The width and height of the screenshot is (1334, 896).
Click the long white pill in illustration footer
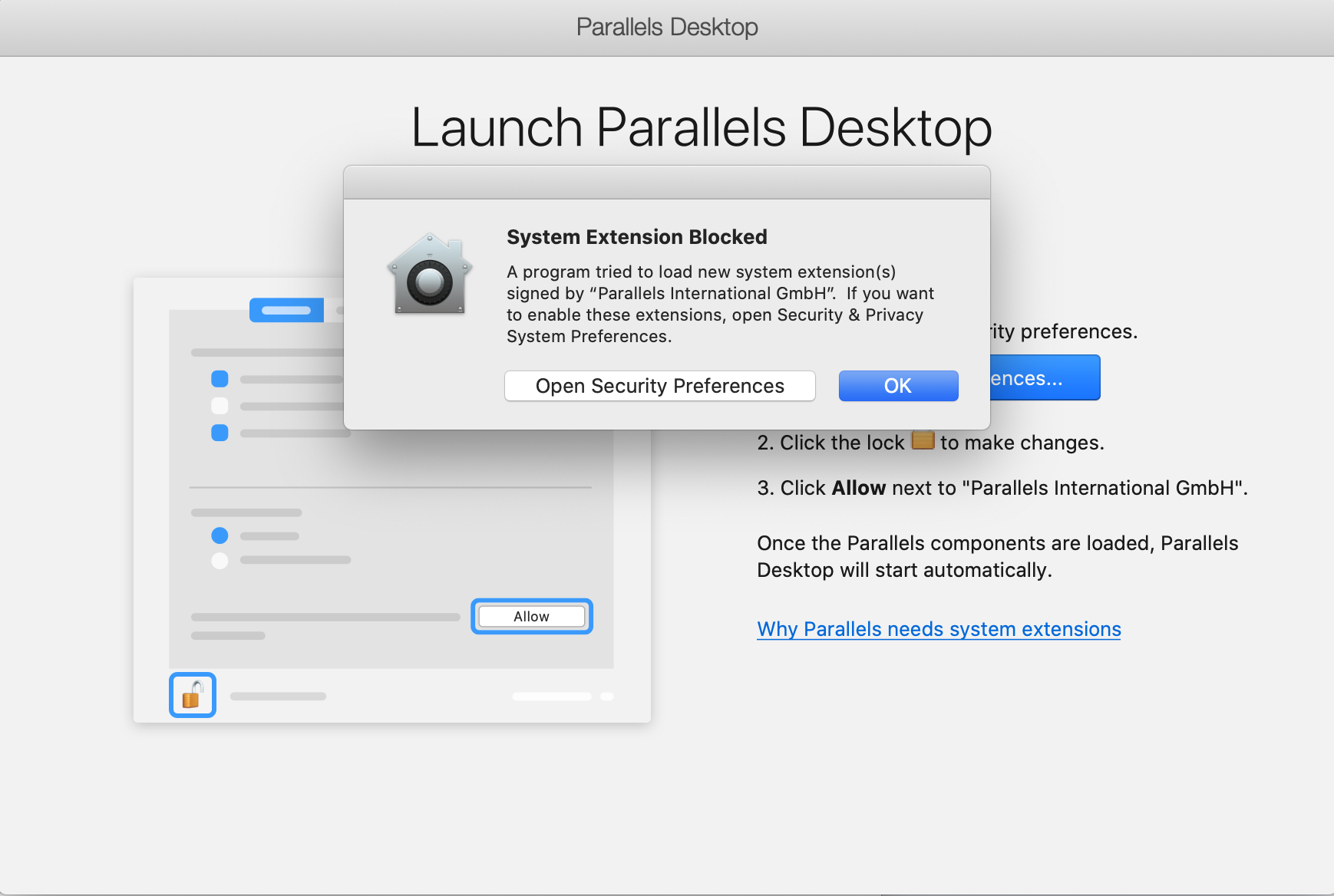(552, 697)
